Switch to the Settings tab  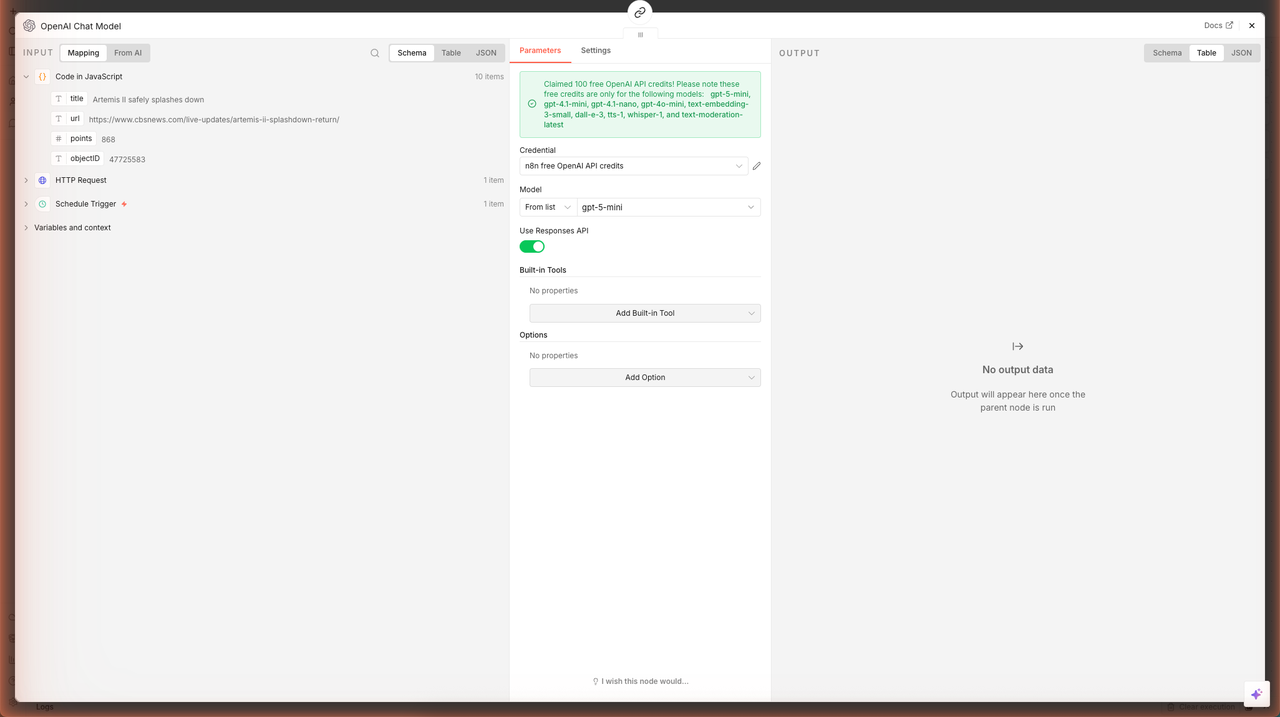pos(595,50)
